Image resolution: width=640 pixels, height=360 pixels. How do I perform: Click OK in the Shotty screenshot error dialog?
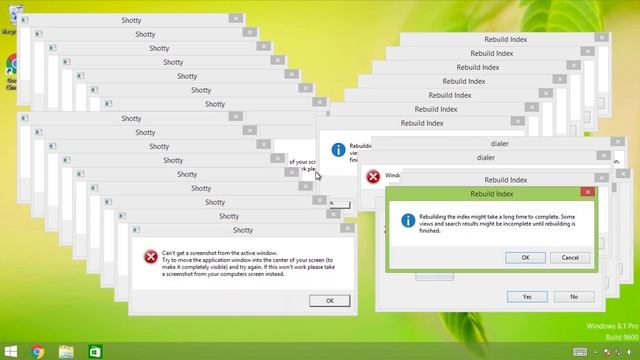329,301
